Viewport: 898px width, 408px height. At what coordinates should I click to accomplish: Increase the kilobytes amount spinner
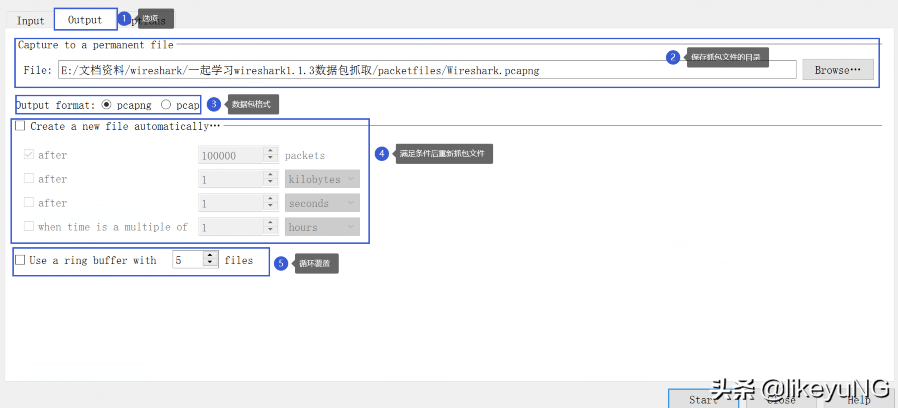(x=270, y=175)
